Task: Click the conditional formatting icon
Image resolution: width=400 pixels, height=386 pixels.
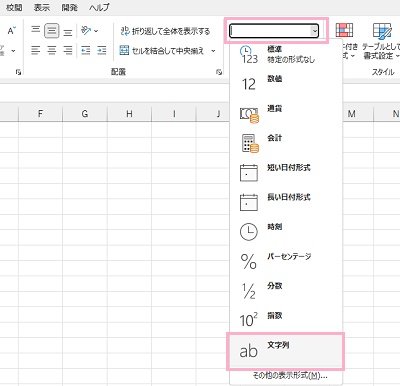Action: tap(344, 31)
